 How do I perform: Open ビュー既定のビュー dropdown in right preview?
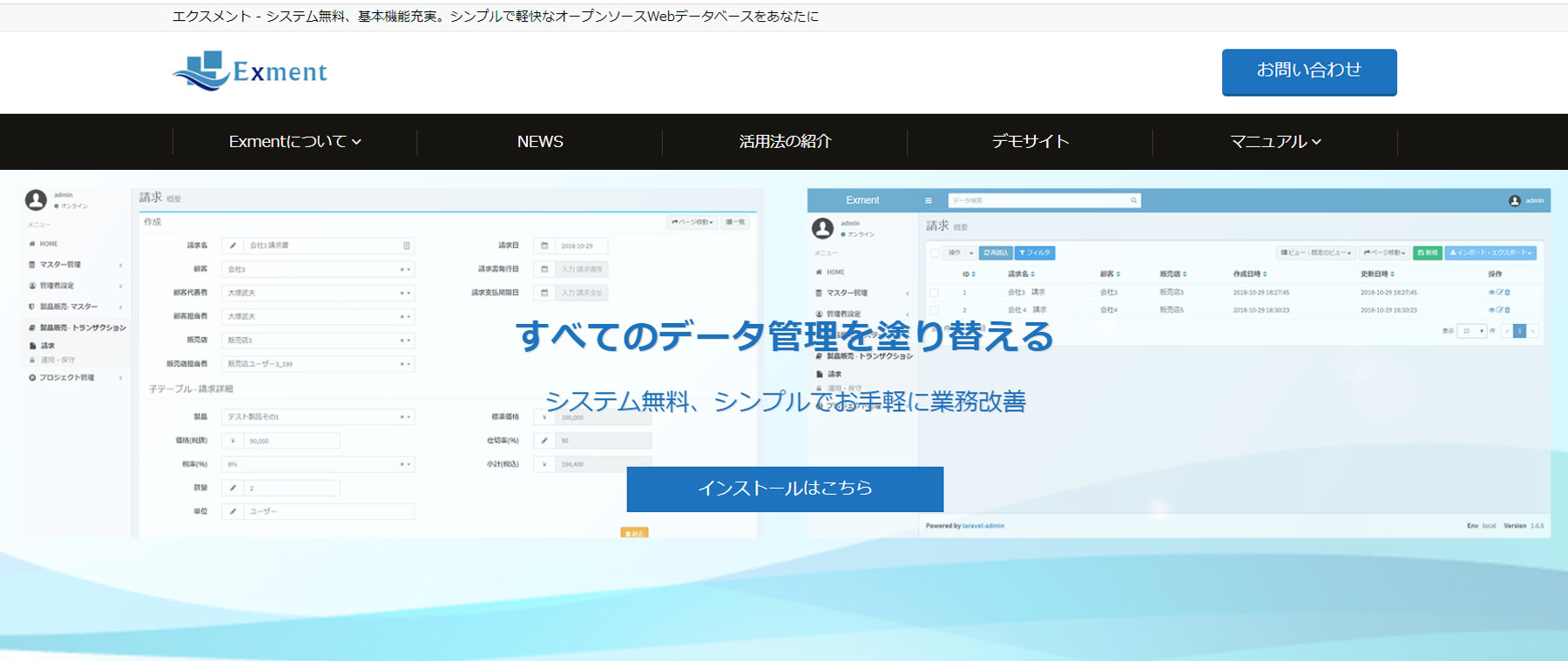pyautogui.click(x=1315, y=253)
